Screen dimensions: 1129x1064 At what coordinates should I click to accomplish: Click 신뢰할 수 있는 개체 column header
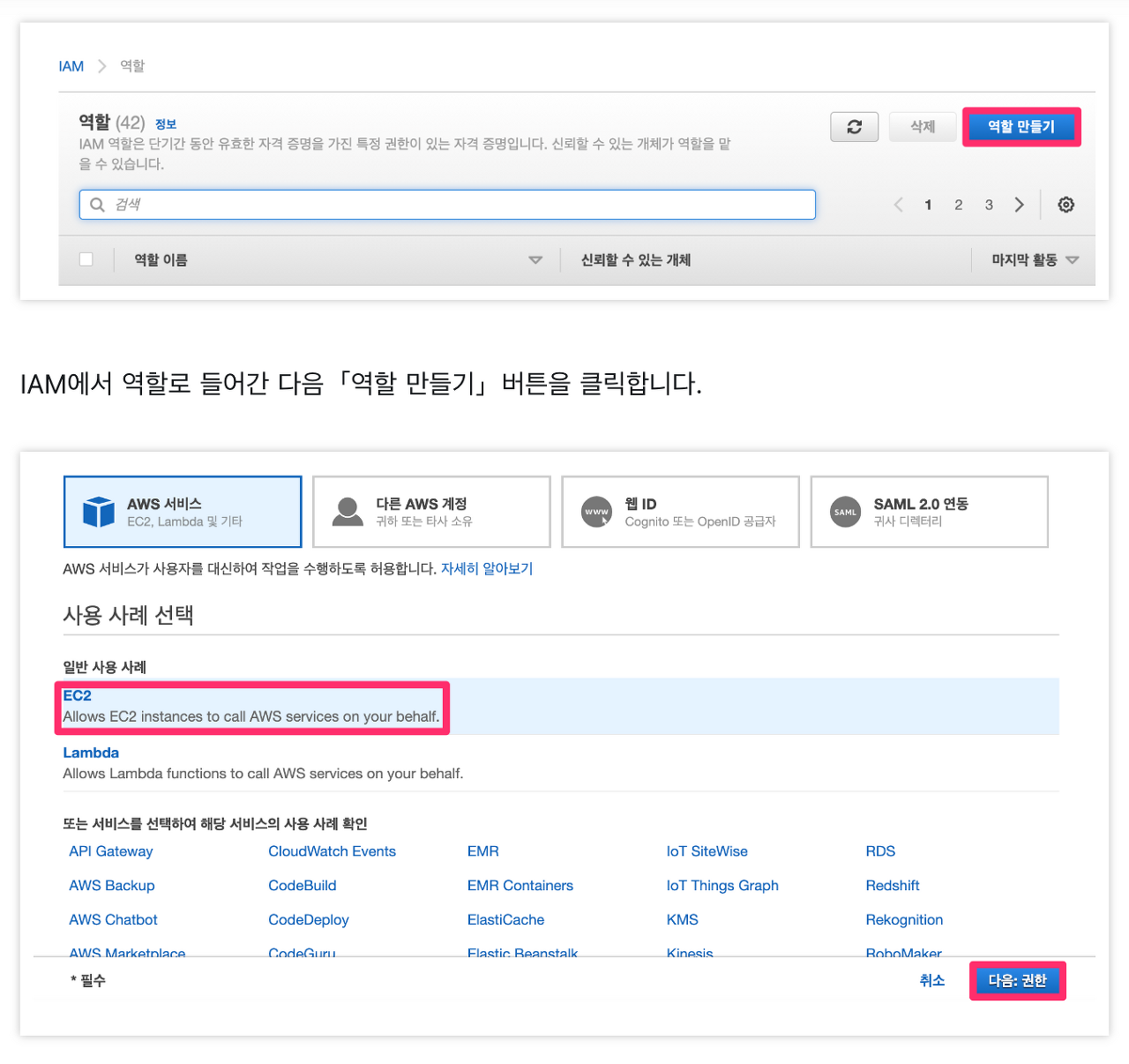[636, 260]
